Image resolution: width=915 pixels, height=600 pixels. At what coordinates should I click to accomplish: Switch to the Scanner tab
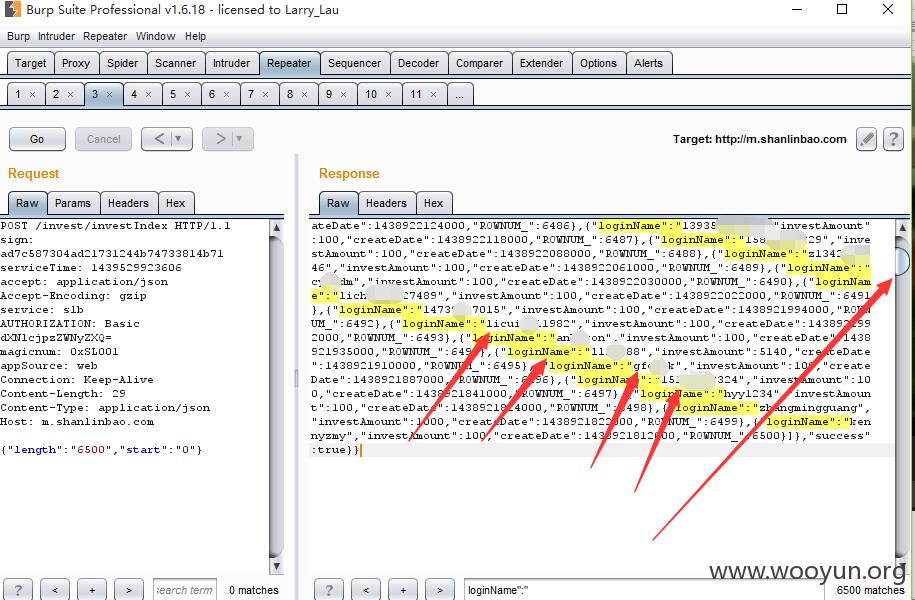point(176,63)
